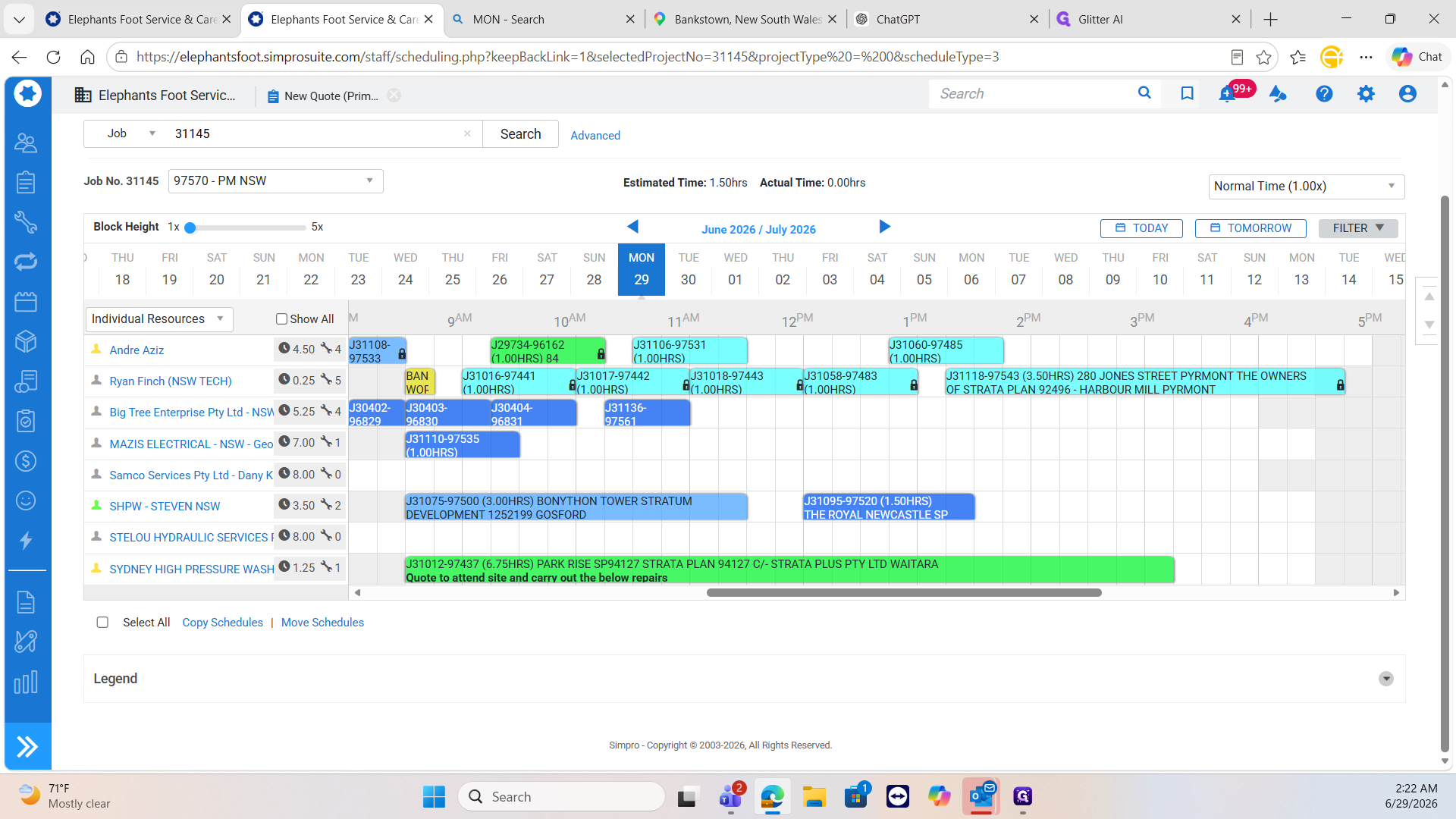Select the Elephants Foot Servic... company tab

(x=155, y=95)
